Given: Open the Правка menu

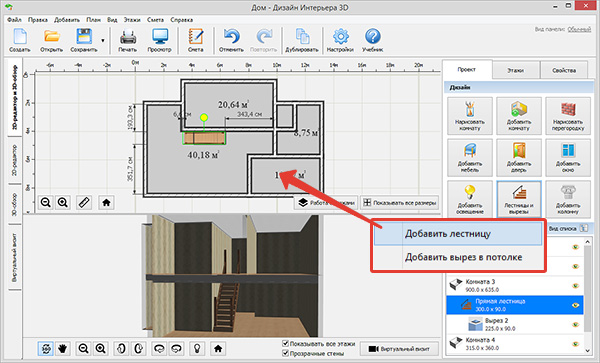Looking at the screenshot, I should (38, 20).
